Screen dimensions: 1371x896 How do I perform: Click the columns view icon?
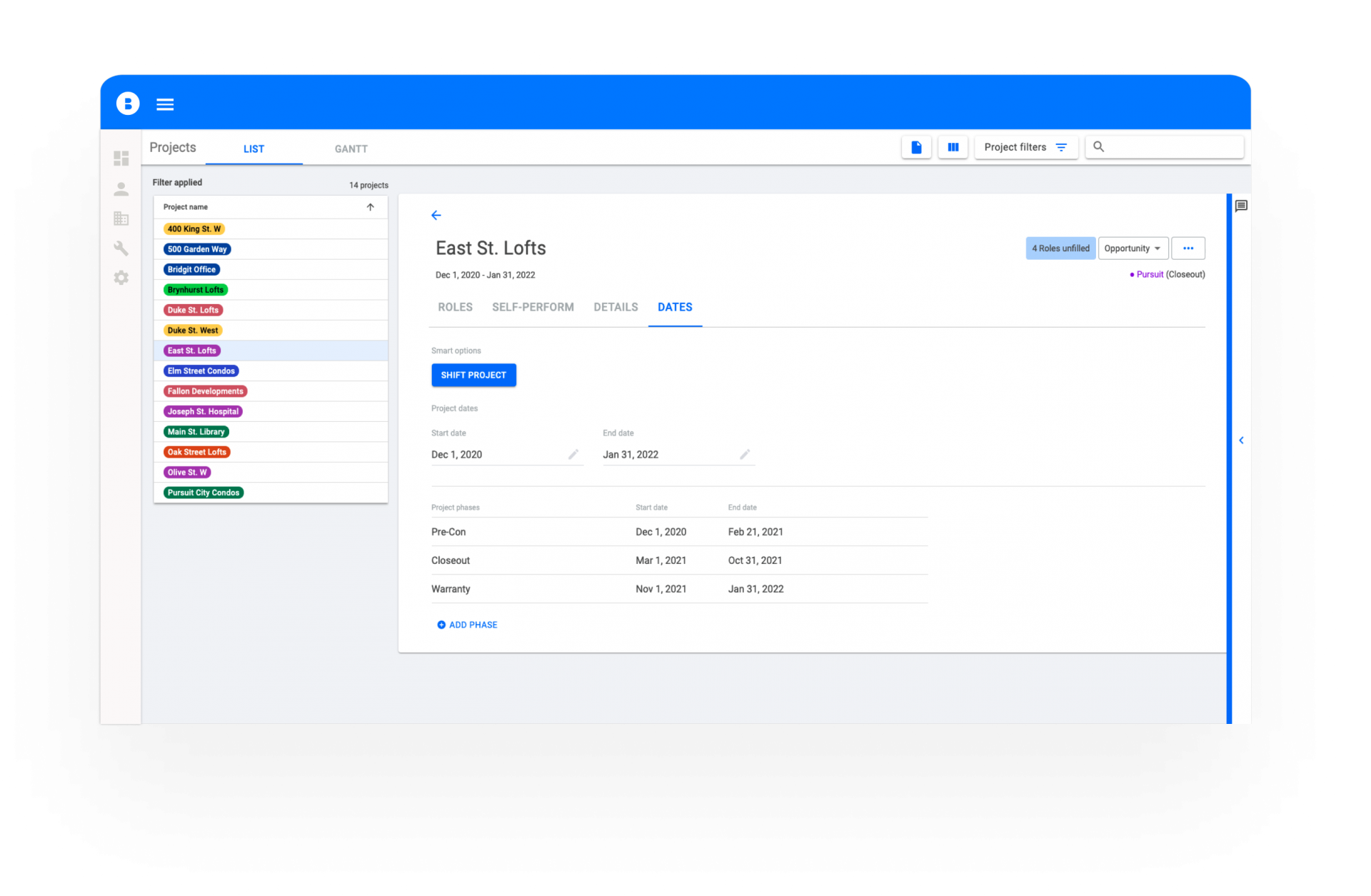pyautogui.click(x=953, y=147)
